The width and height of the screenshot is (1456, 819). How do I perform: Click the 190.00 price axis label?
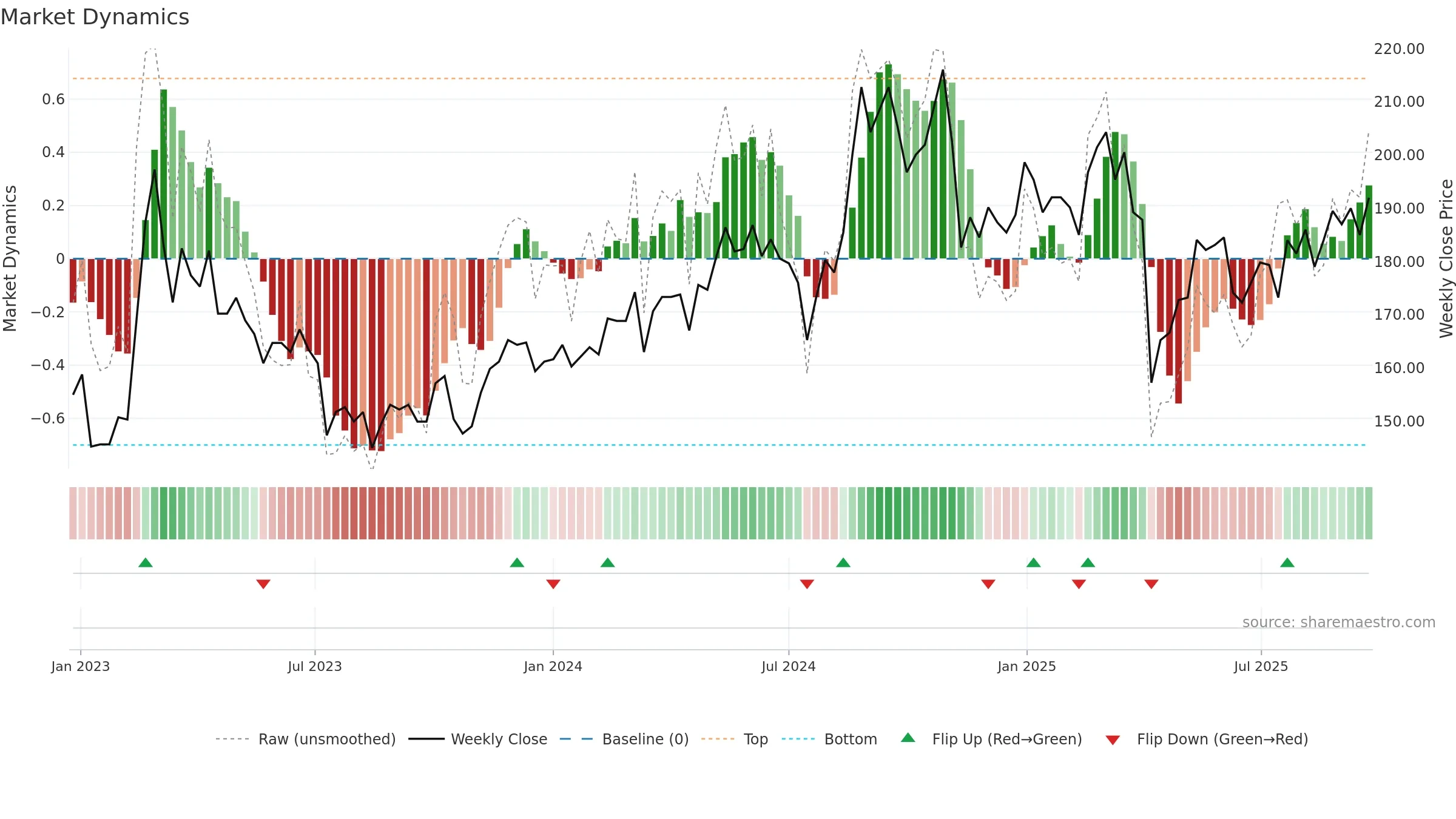click(x=1400, y=208)
